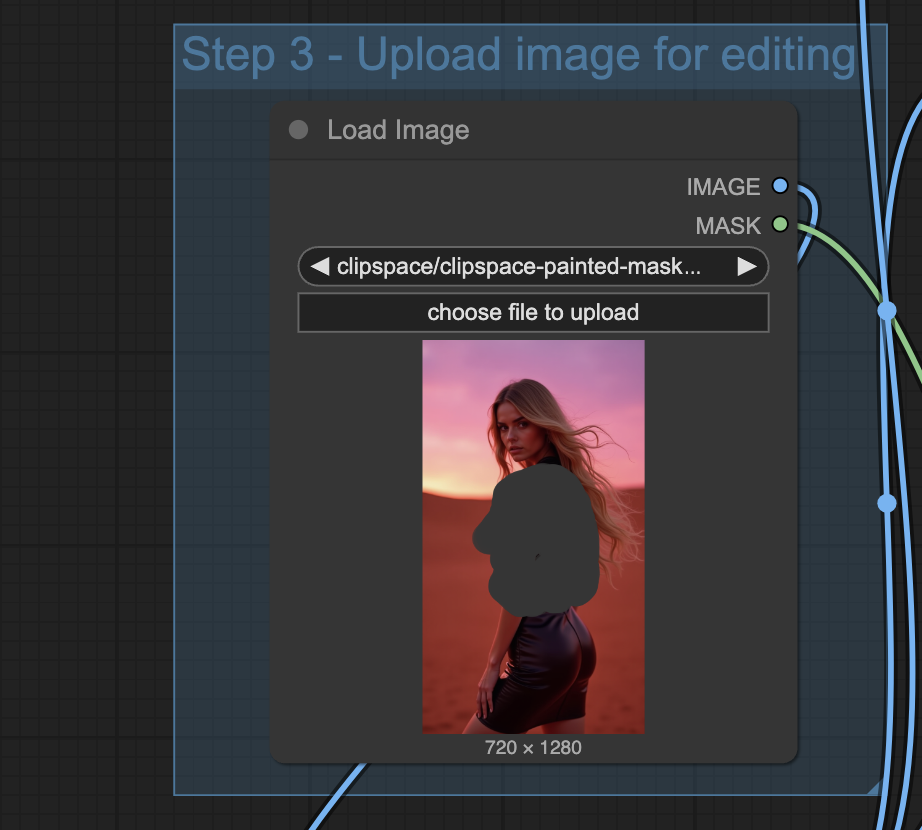The height and width of the screenshot is (830, 922).
Task: Click the upper reroute dot on blue wire
Action: pyautogui.click(x=887, y=311)
